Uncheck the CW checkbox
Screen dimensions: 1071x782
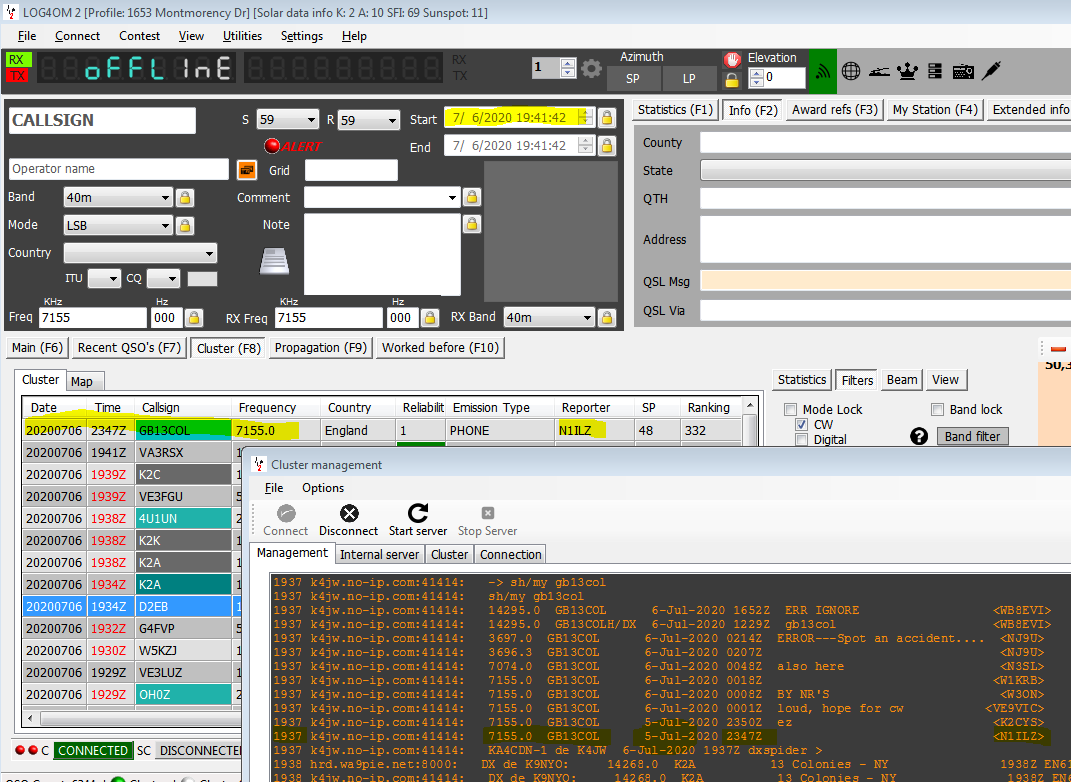point(802,425)
